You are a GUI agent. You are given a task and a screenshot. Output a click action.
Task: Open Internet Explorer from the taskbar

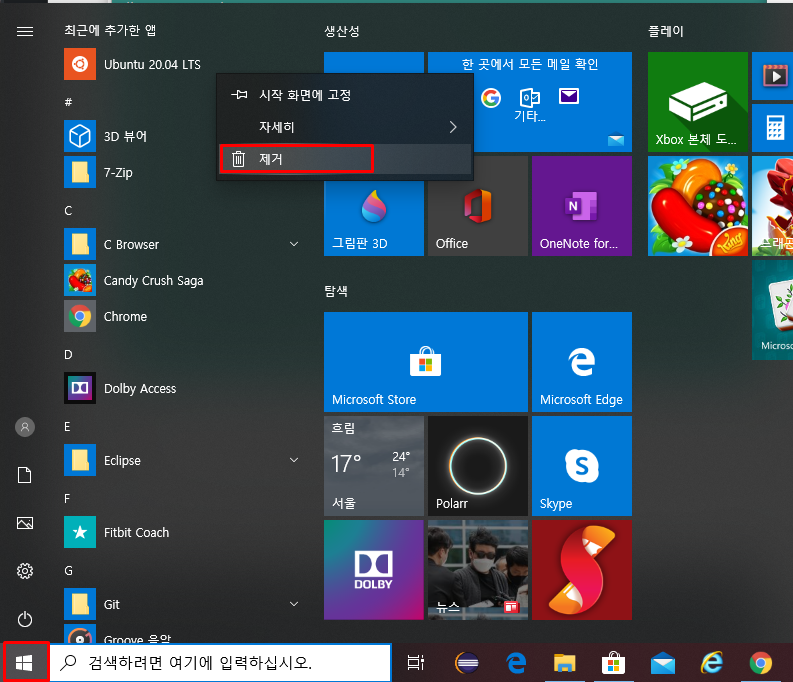tap(712, 662)
